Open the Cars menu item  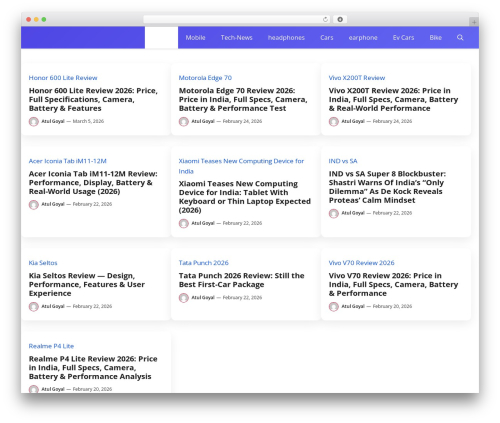[x=327, y=38]
